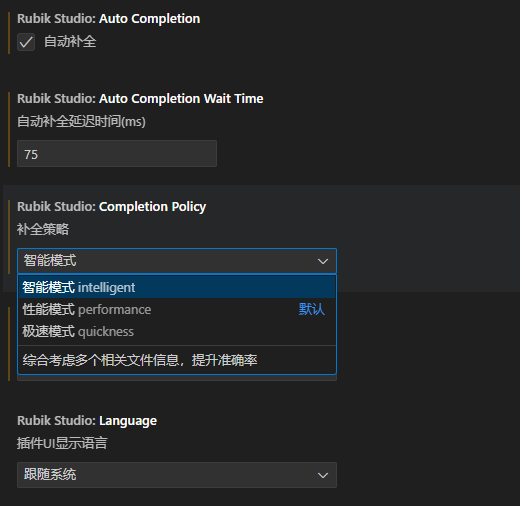520x506 pixels.
Task: Click the Auto Completion setting title
Action: (x=109, y=19)
